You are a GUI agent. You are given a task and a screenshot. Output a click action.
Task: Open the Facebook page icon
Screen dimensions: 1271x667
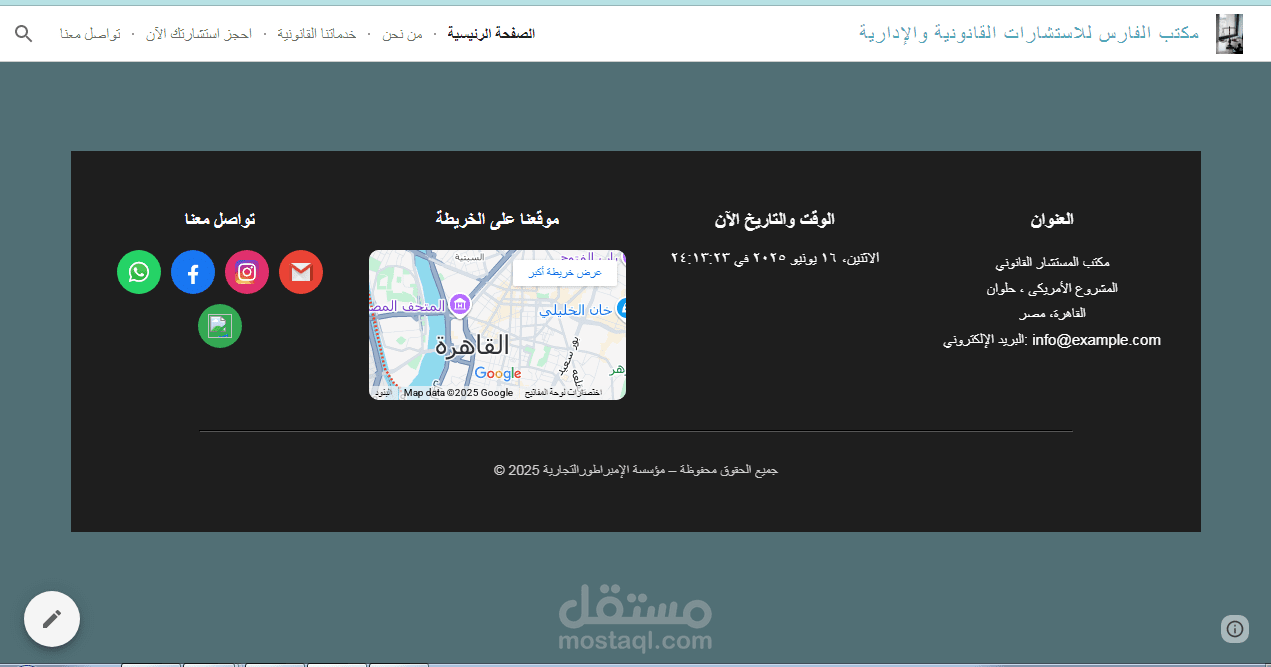click(193, 272)
